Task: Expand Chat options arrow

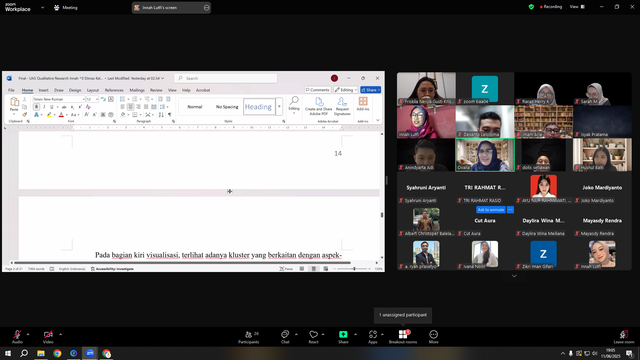Action: click(296, 334)
